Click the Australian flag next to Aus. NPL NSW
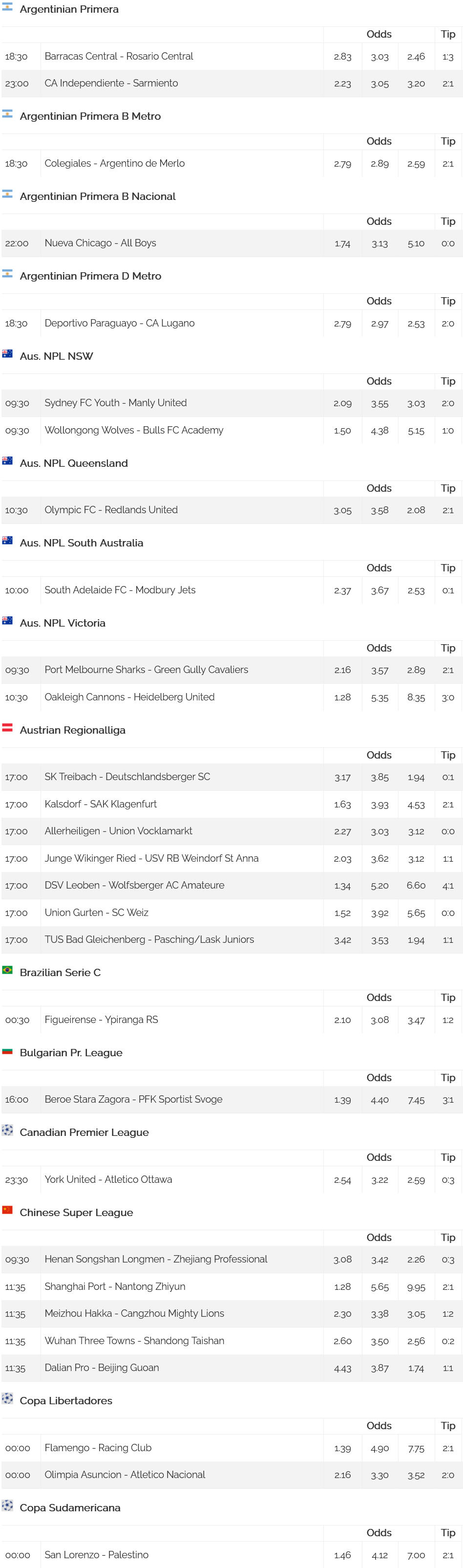The image size is (463, 1568). coord(7,354)
